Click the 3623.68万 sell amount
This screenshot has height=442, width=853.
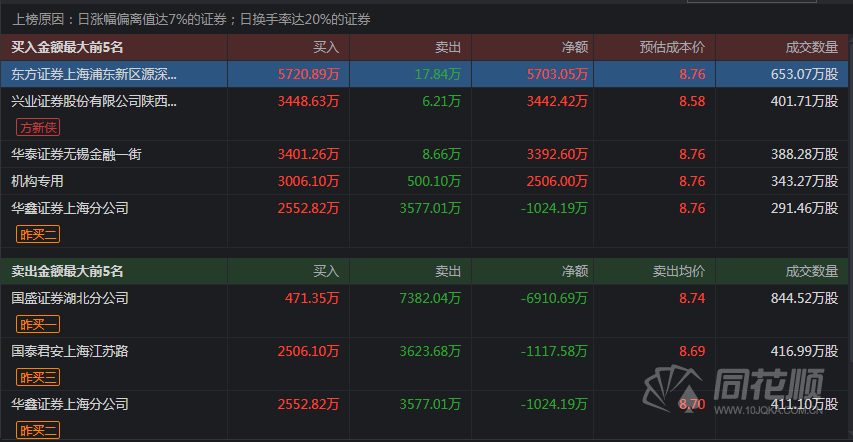pyautogui.click(x=430, y=351)
